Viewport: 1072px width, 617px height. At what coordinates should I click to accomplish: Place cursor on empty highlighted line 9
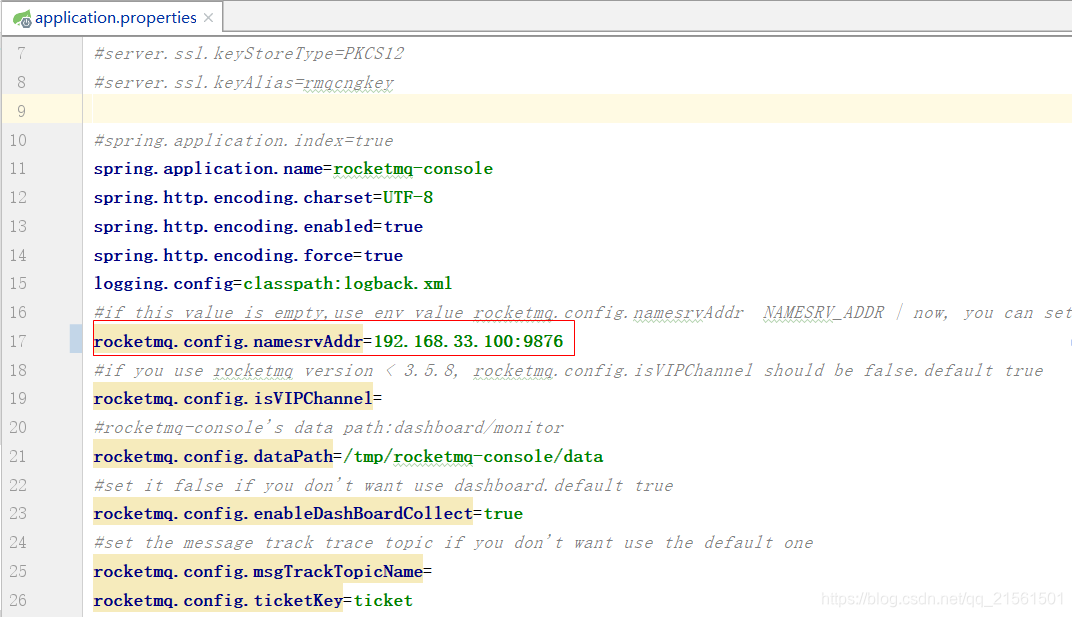(x=577, y=109)
